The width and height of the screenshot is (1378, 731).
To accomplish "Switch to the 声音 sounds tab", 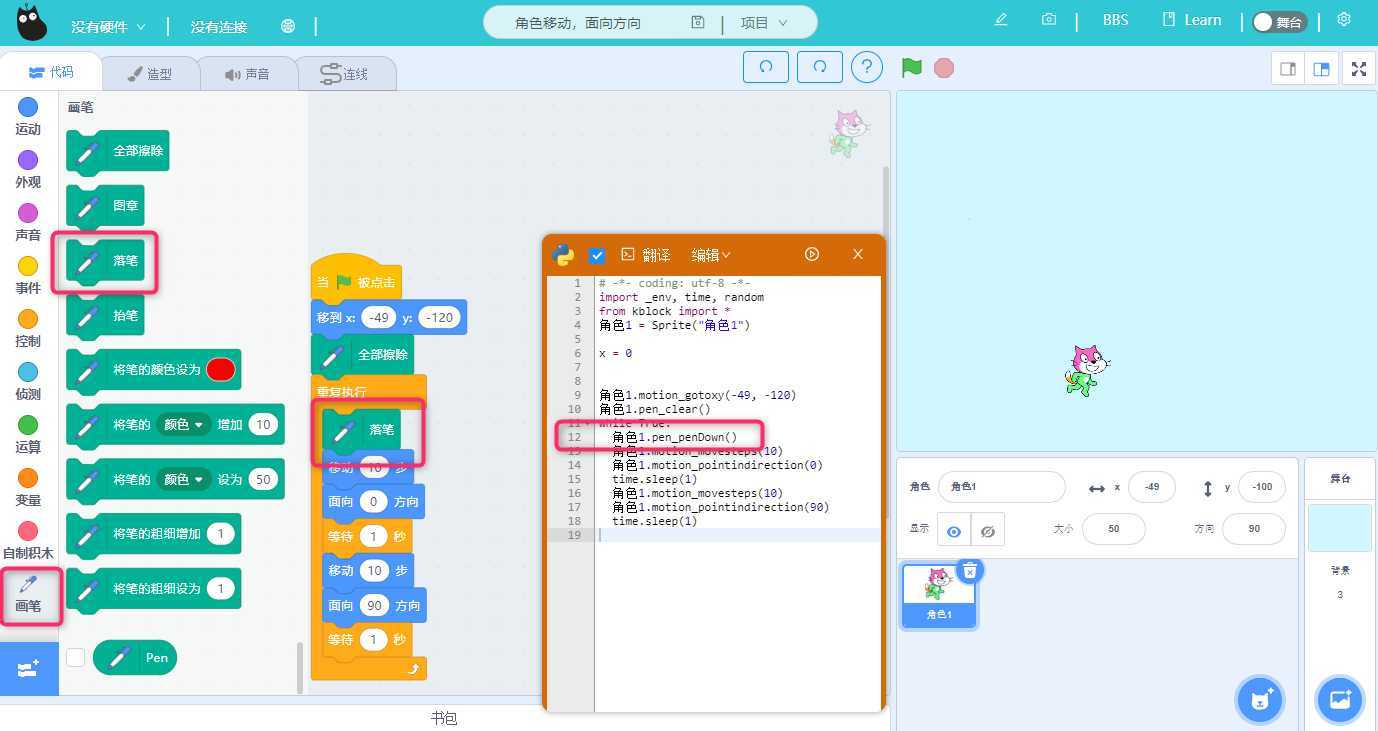I will 247,74.
